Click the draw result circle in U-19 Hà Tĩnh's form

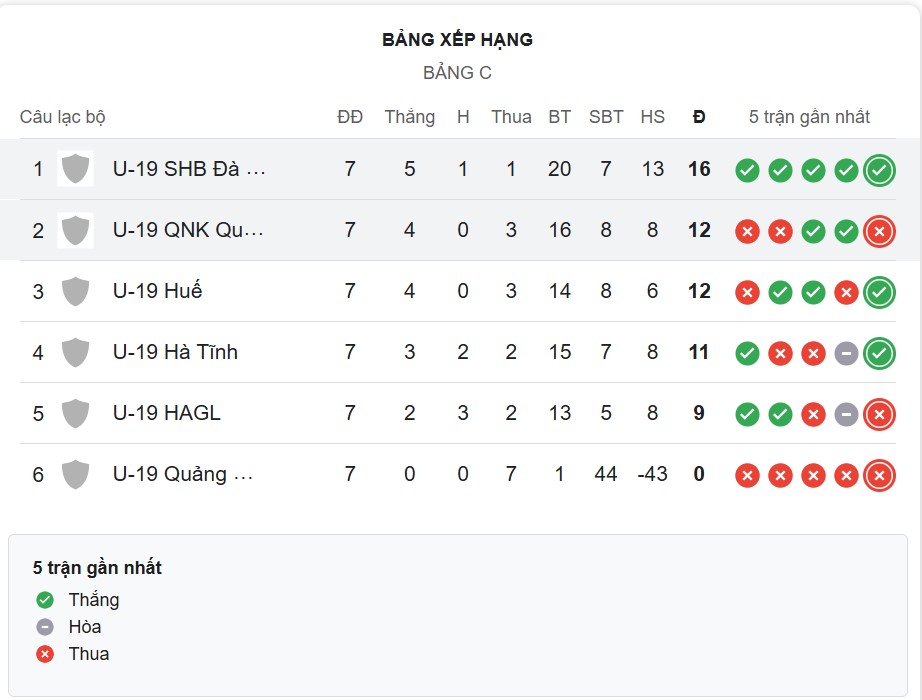coord(846,352)
